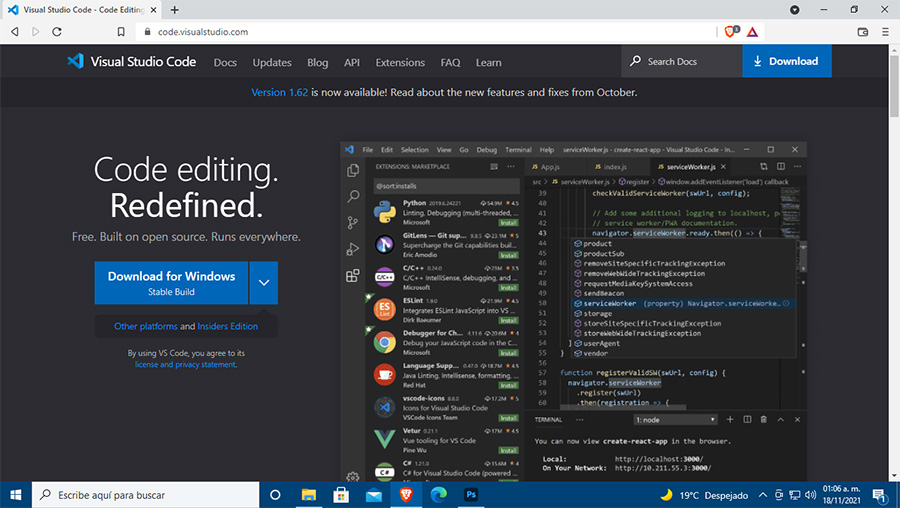Click the Run and Debug icon

click(353, 249)
